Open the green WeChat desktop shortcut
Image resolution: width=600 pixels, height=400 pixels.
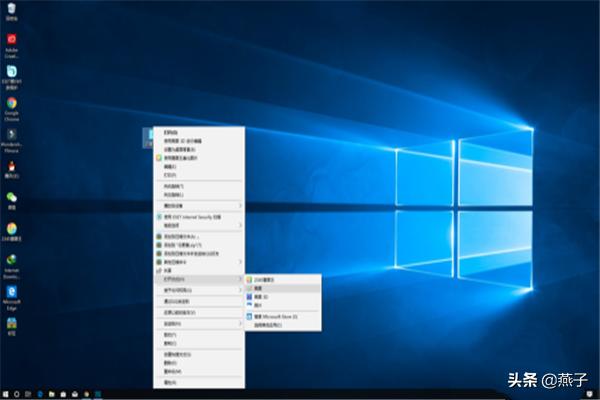pyautogui.click(x=11, y=201)
